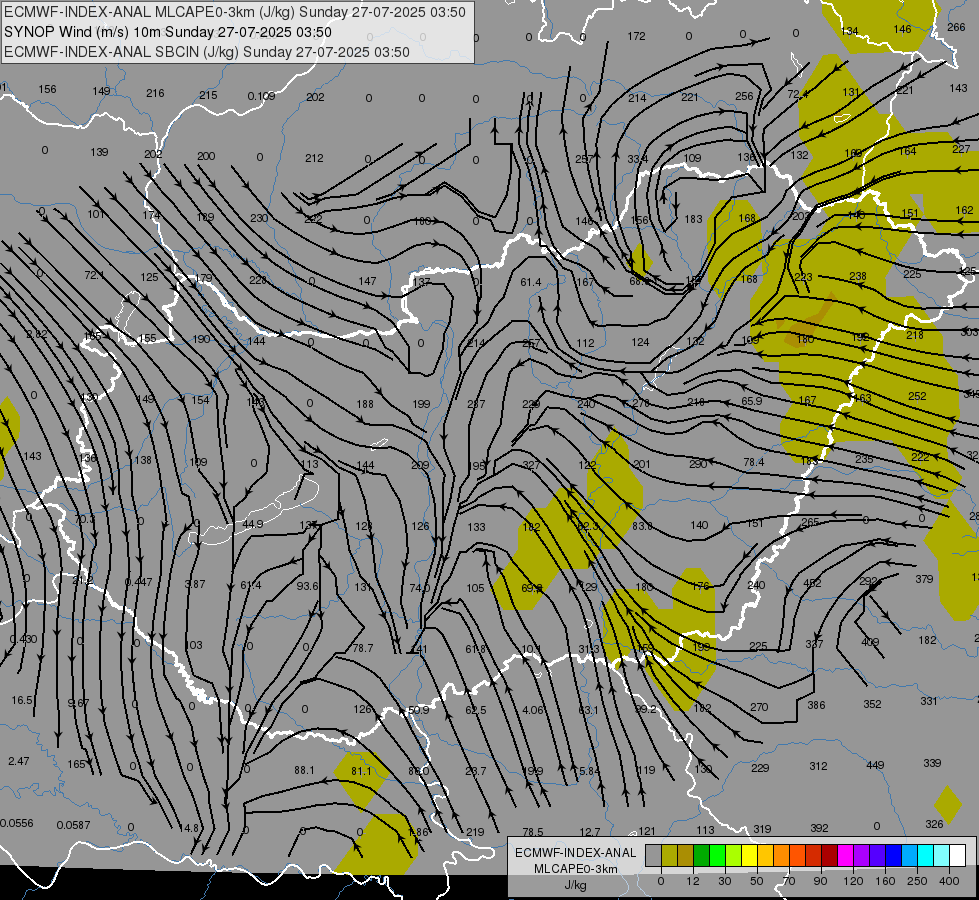Viewport: 979px width, 900px height.
Task: Click the '14.8' value on the map
Action: point(189,828)
